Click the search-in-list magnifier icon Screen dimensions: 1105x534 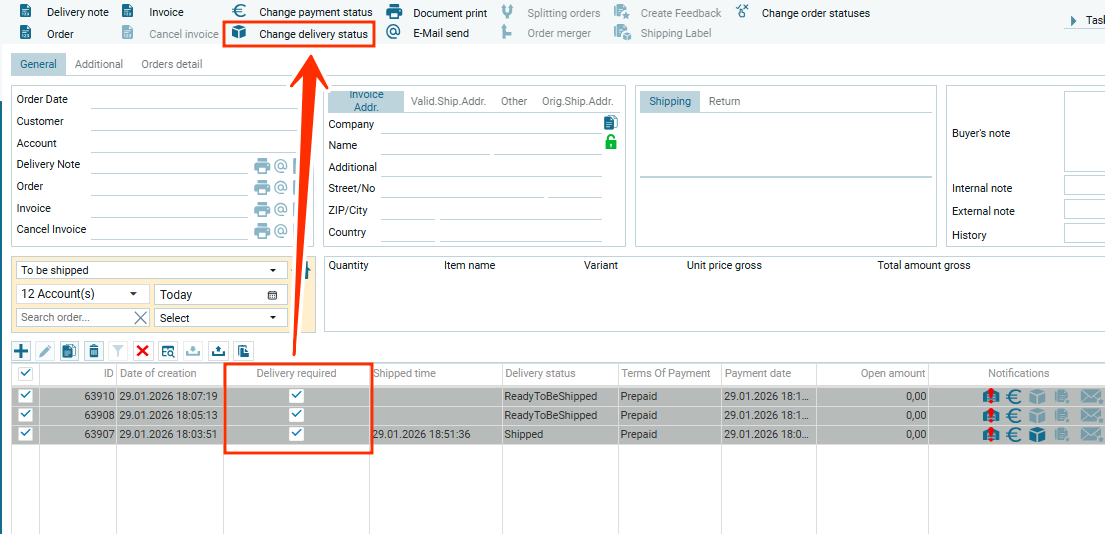coord(168,351)
